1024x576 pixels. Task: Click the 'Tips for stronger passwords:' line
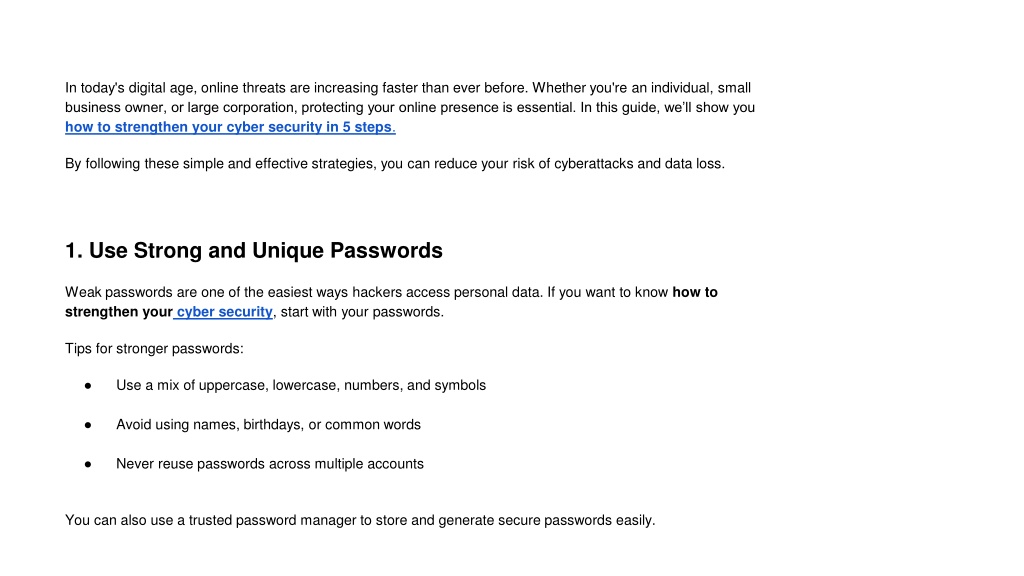154,349
